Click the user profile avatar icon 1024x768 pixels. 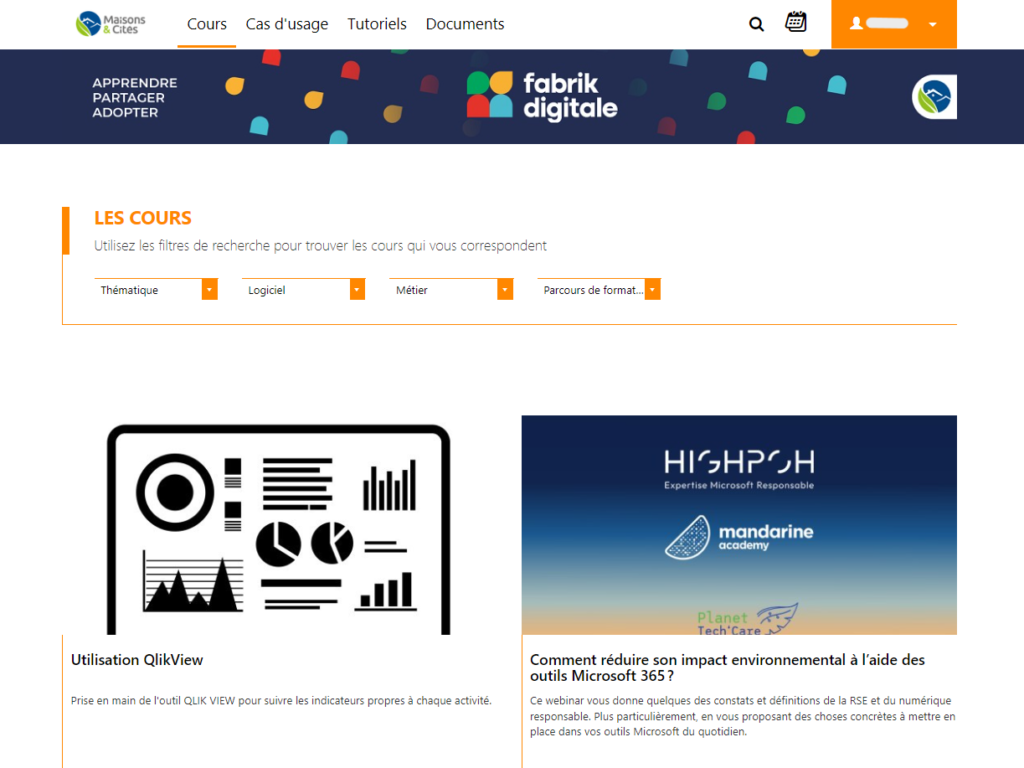click(x=856, y=24)
